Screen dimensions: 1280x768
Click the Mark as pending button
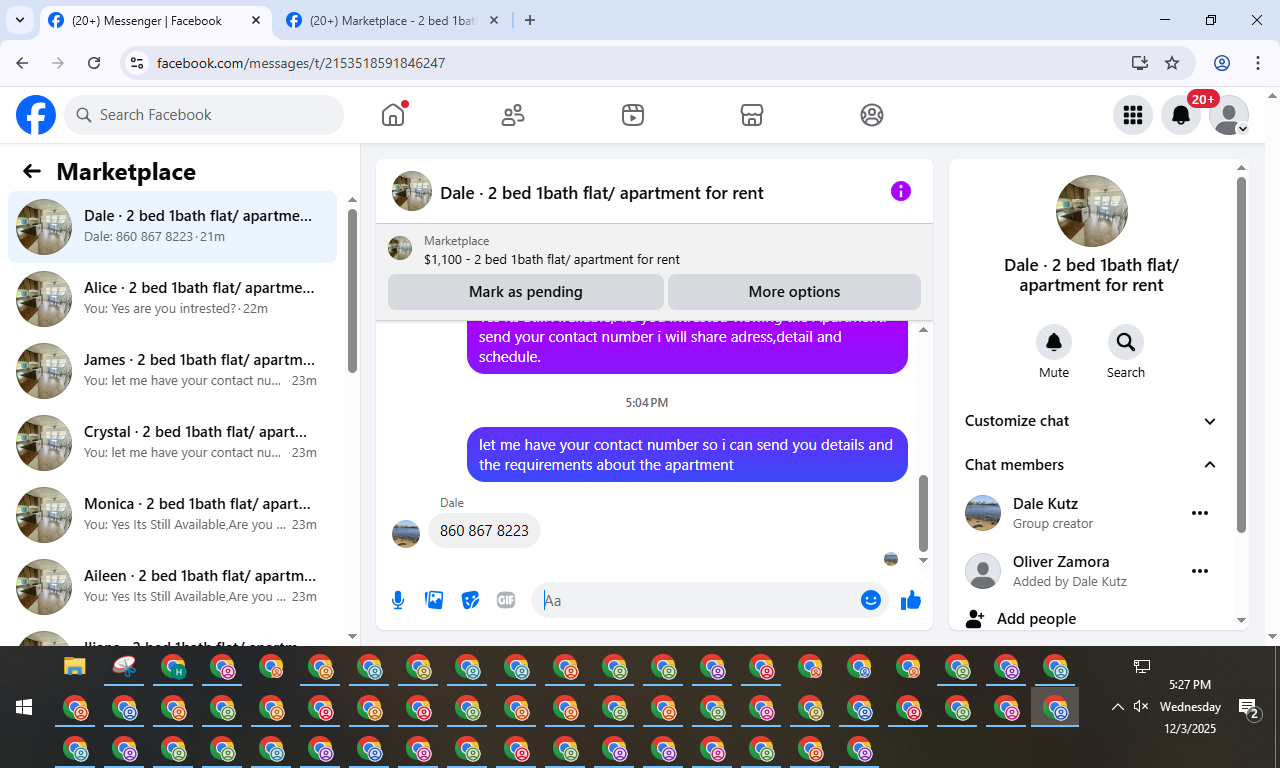(526, 292)
